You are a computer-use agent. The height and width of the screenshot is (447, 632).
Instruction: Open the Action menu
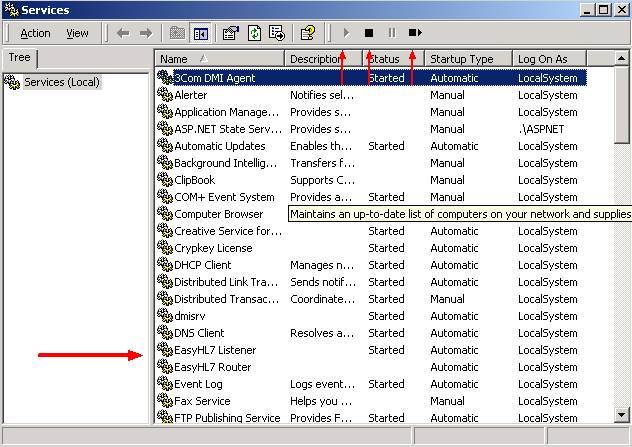pyautogui.click(x=35, y=33)
